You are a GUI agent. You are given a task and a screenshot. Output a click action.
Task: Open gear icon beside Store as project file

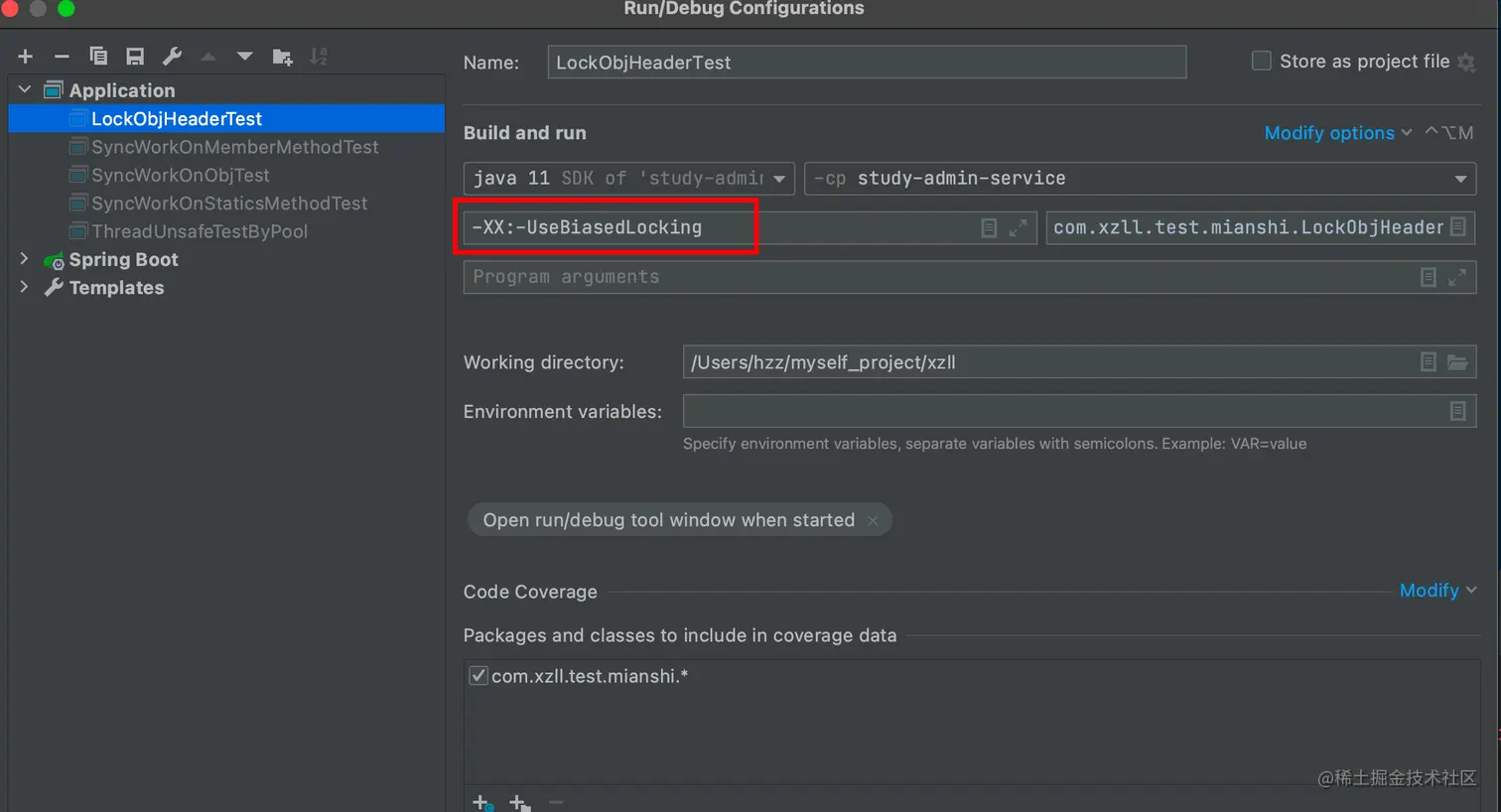[1466, 63]
